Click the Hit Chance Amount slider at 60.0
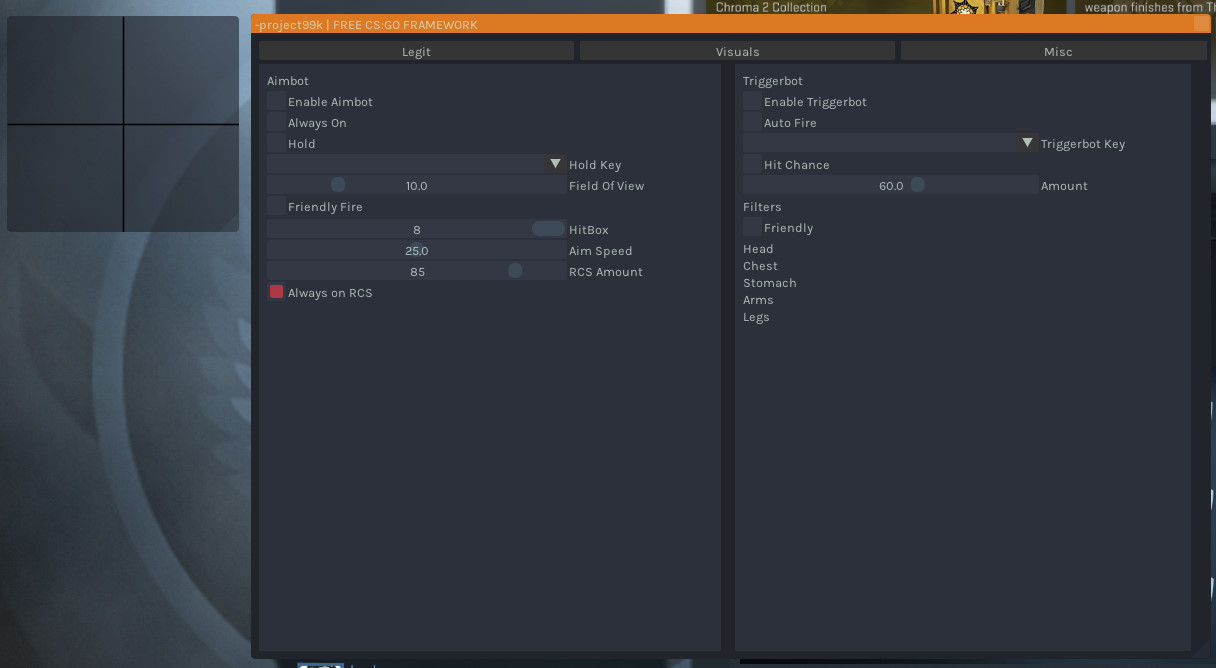The width and height of the screenshot is (1216, 668). pos(890,185)
